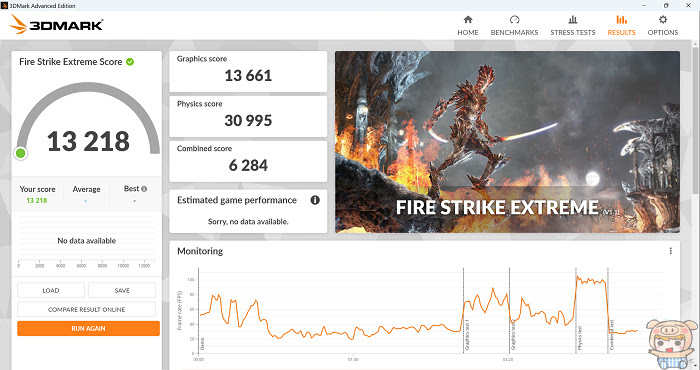Click the Home house icon
Viewport: 700px width, 370px height.
468,20
